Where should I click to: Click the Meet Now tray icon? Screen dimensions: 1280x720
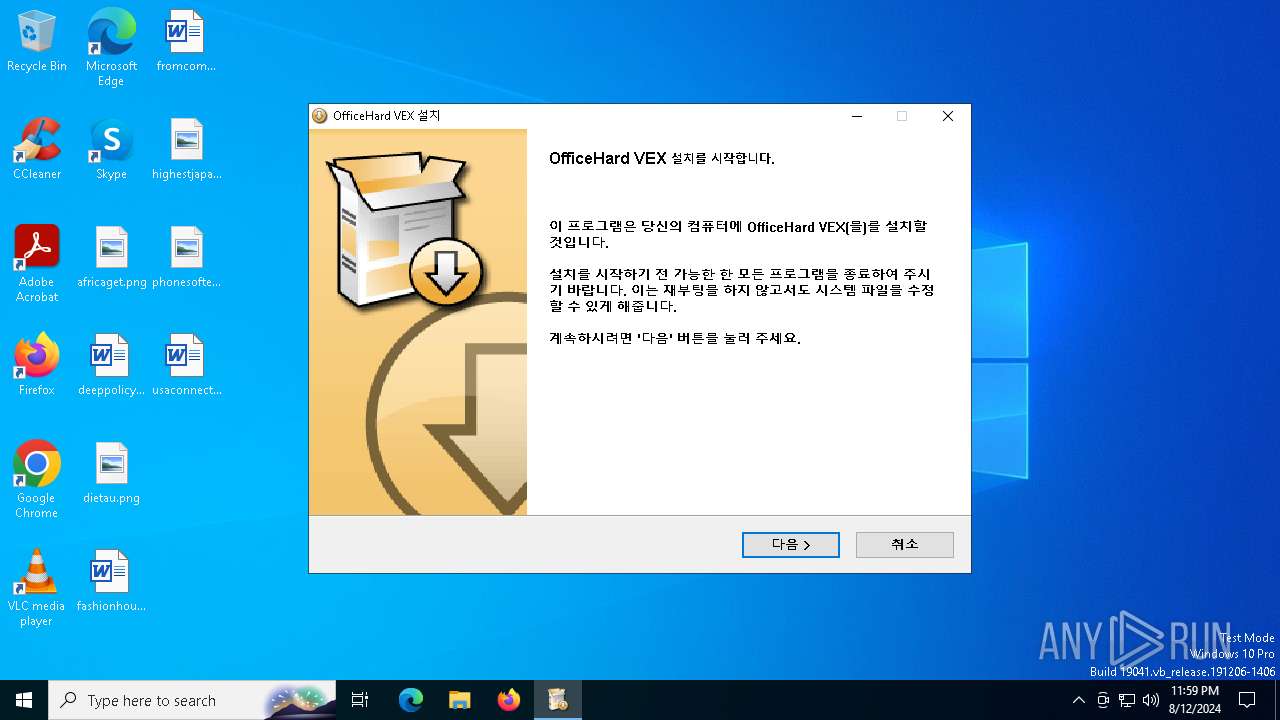coord(1102,700)
